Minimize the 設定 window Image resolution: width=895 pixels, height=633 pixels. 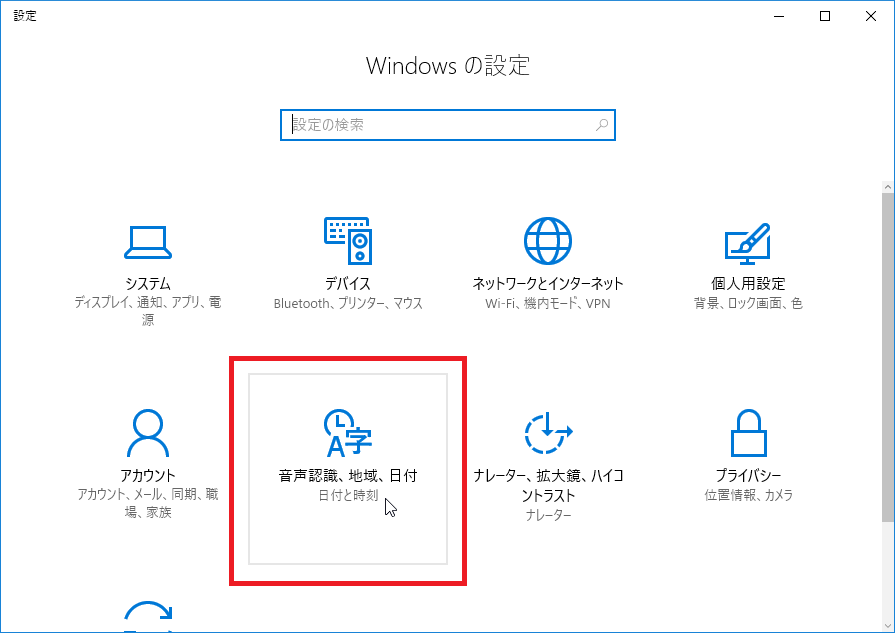pos(779,16)
